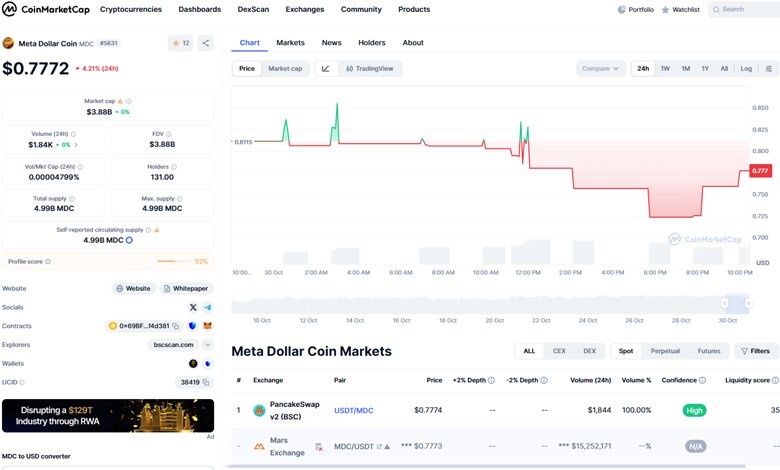Open the USDT/MDC pair link
780x470 pixels.
pos(354,410)
